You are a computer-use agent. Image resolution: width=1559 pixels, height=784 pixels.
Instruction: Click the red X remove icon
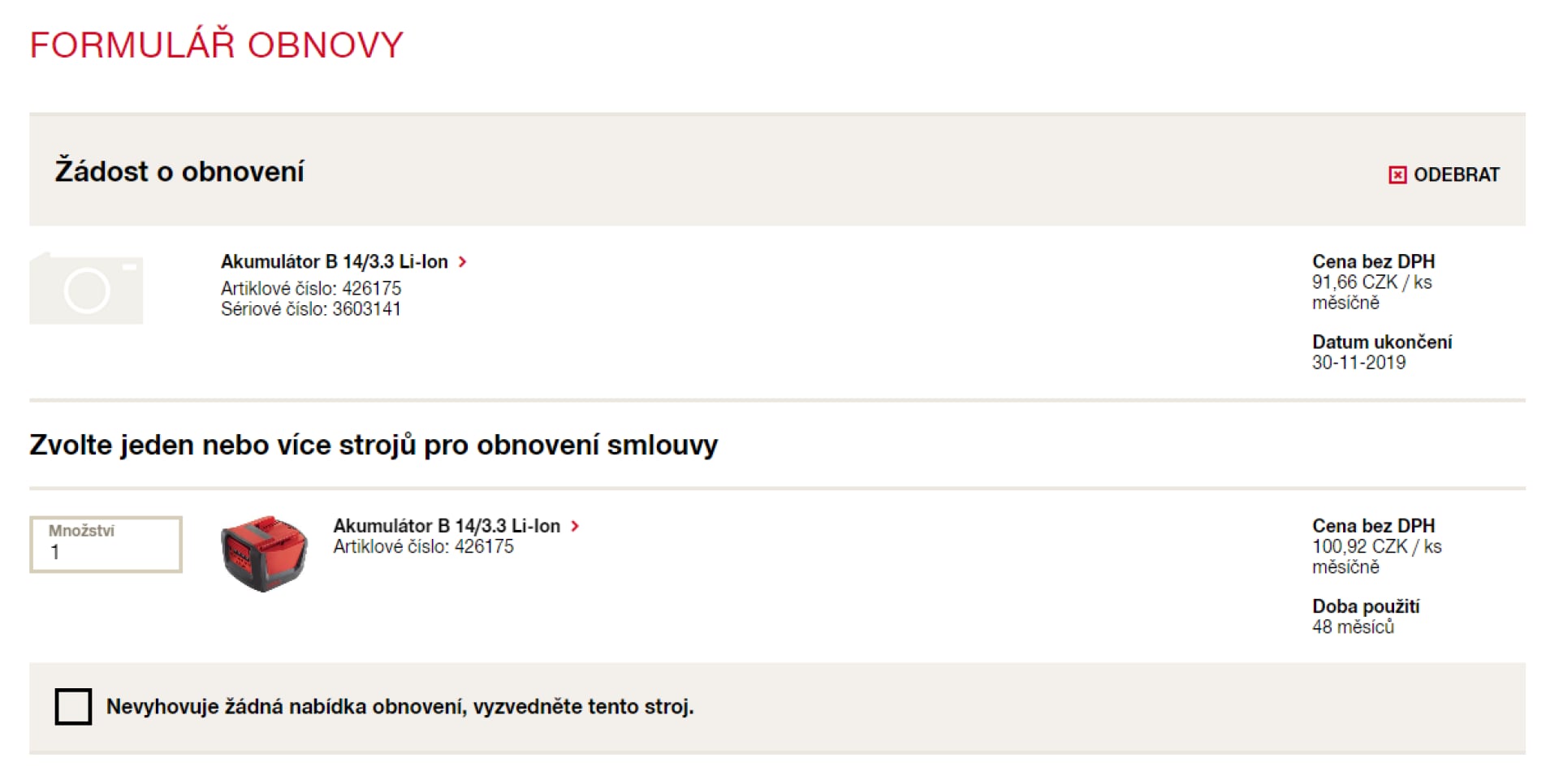[1397, 174]
